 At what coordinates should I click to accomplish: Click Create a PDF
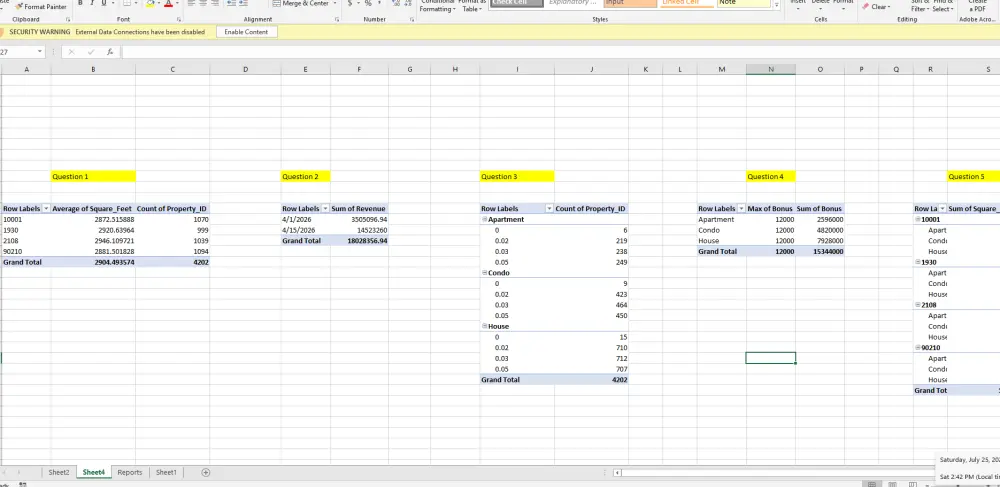tap(976, 6)
